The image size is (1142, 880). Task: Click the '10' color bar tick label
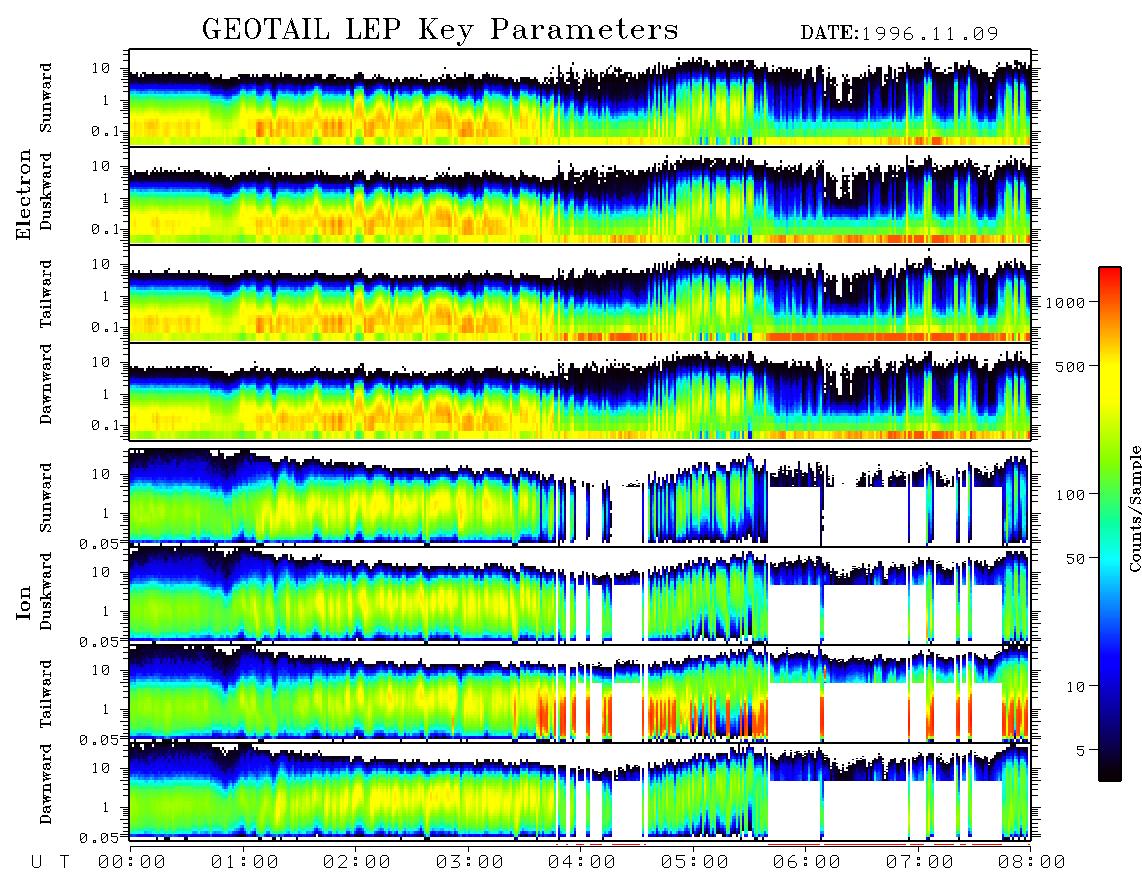pos(1075,687)
